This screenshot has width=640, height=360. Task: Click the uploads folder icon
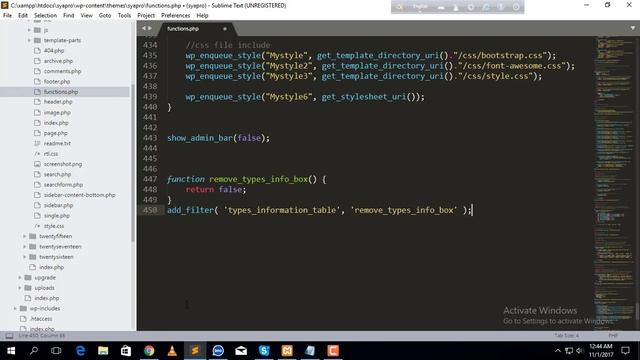point(28,288)
